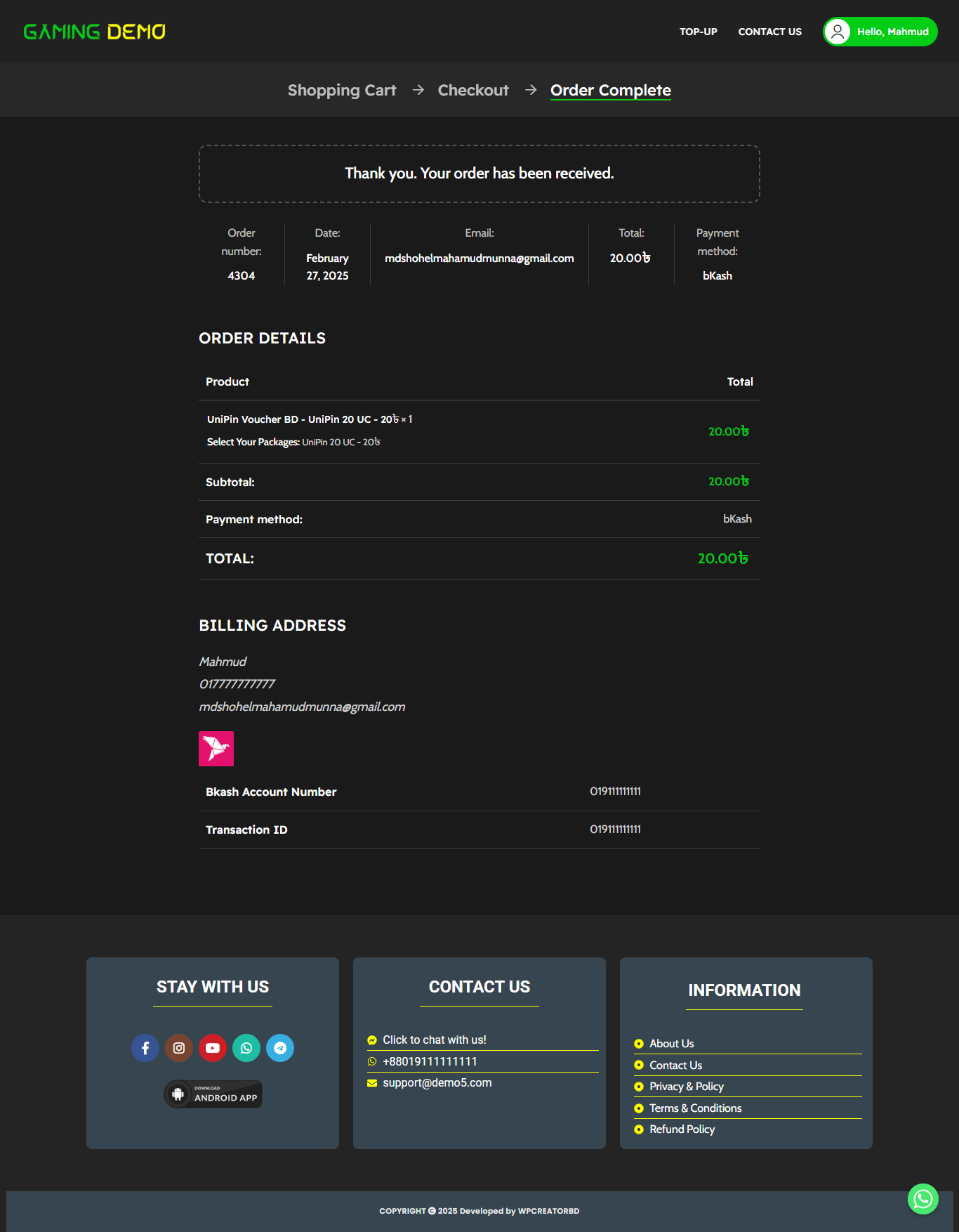Open the TOP-UP menu item
This screenshot has width=959, height=1232.
699,32
